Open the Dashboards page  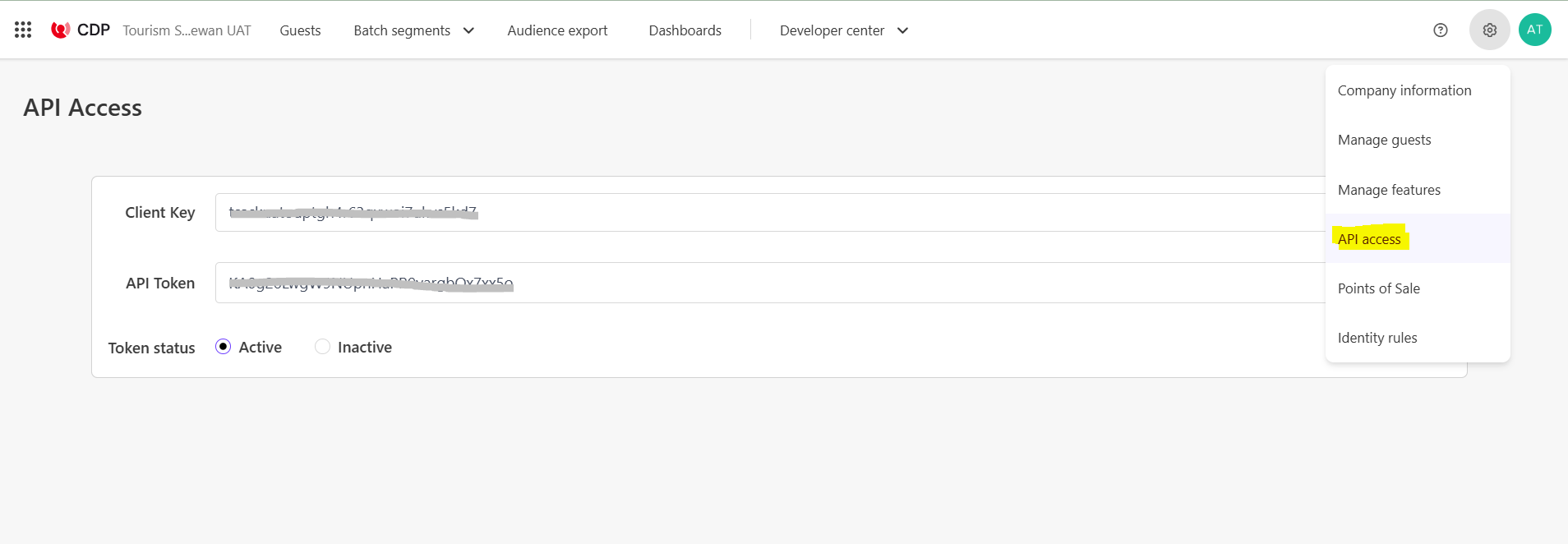[x=685, y=30]
